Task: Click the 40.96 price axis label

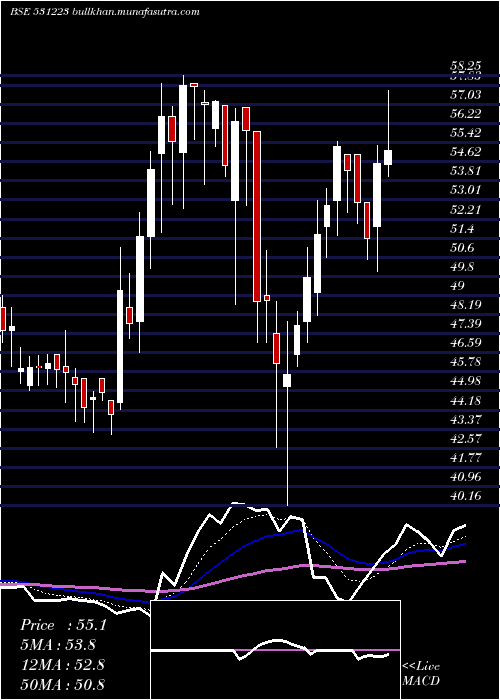Action: 466,477
